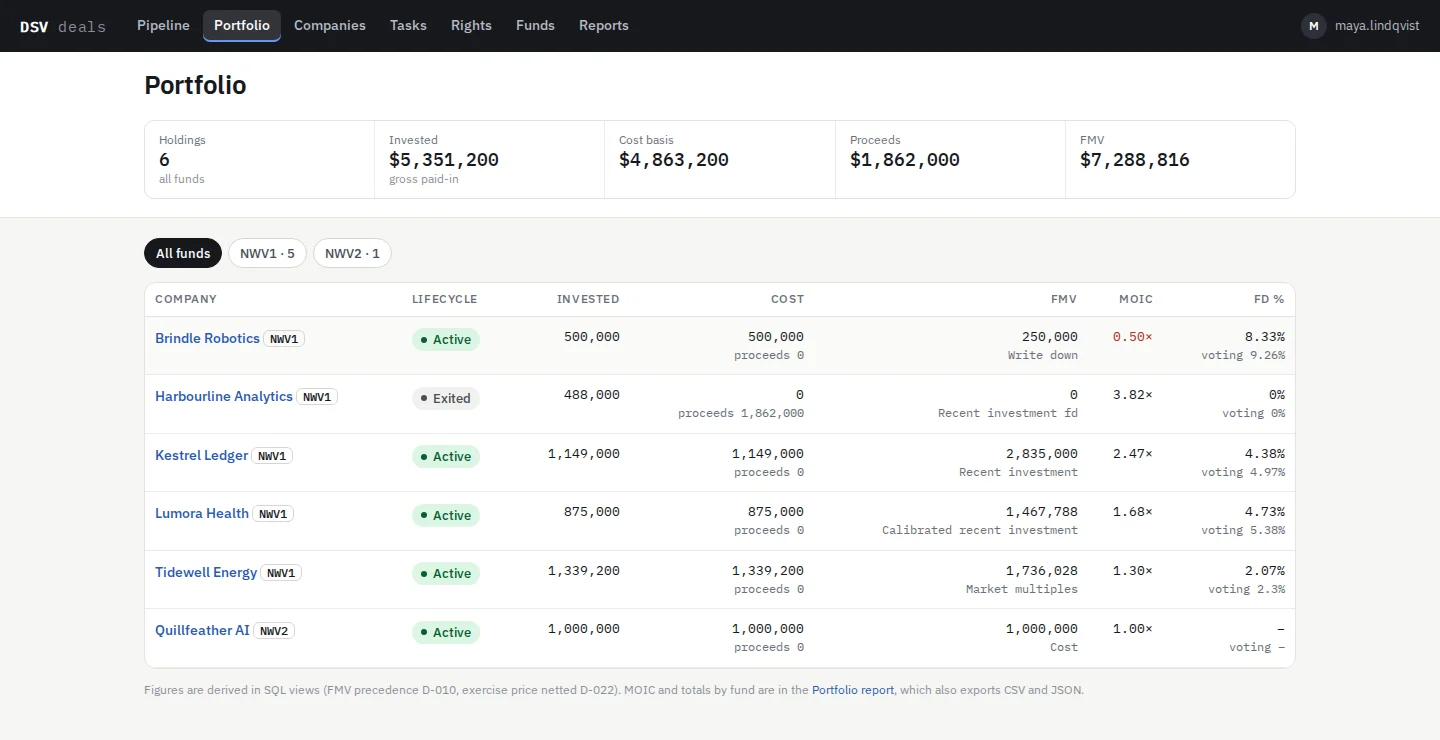Screen dimensions: 1440x740
Task: Filter by the NWV2 · 1 fund
Action: tap(352, 253)
